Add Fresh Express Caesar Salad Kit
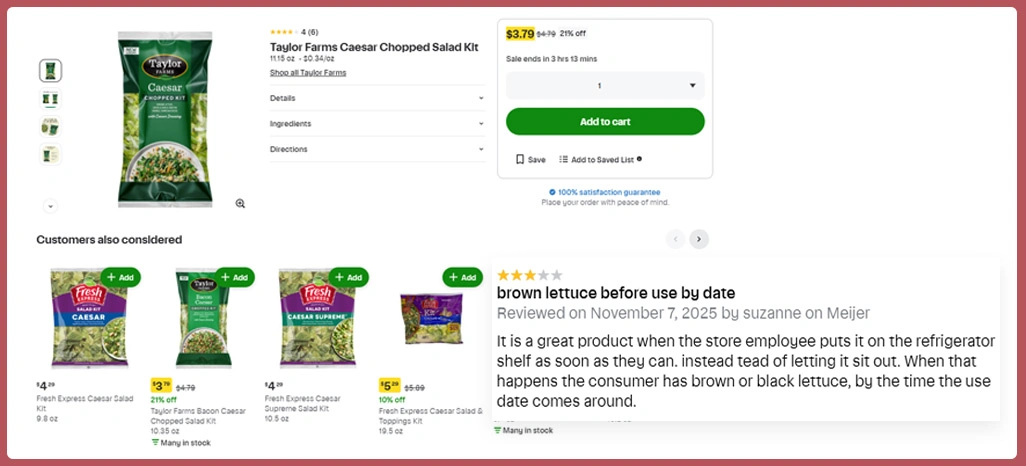Screen dimensions: 1026x466 (120, 277)
